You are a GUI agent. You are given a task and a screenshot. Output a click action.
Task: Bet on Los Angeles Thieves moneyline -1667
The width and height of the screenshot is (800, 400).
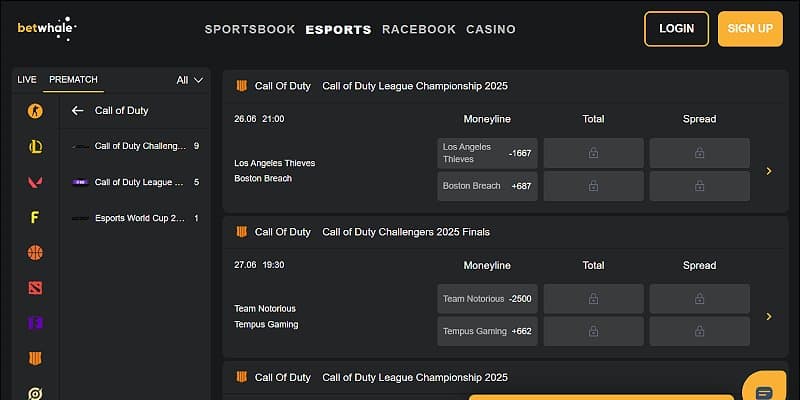(487, 153)
